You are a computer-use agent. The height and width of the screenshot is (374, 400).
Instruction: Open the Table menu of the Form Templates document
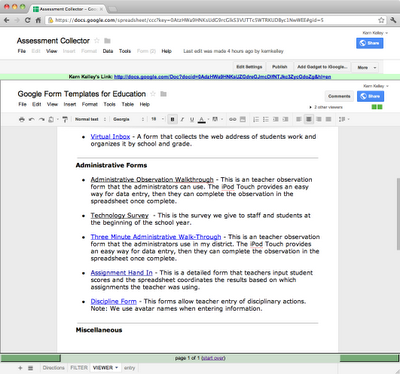click(128, 104)
